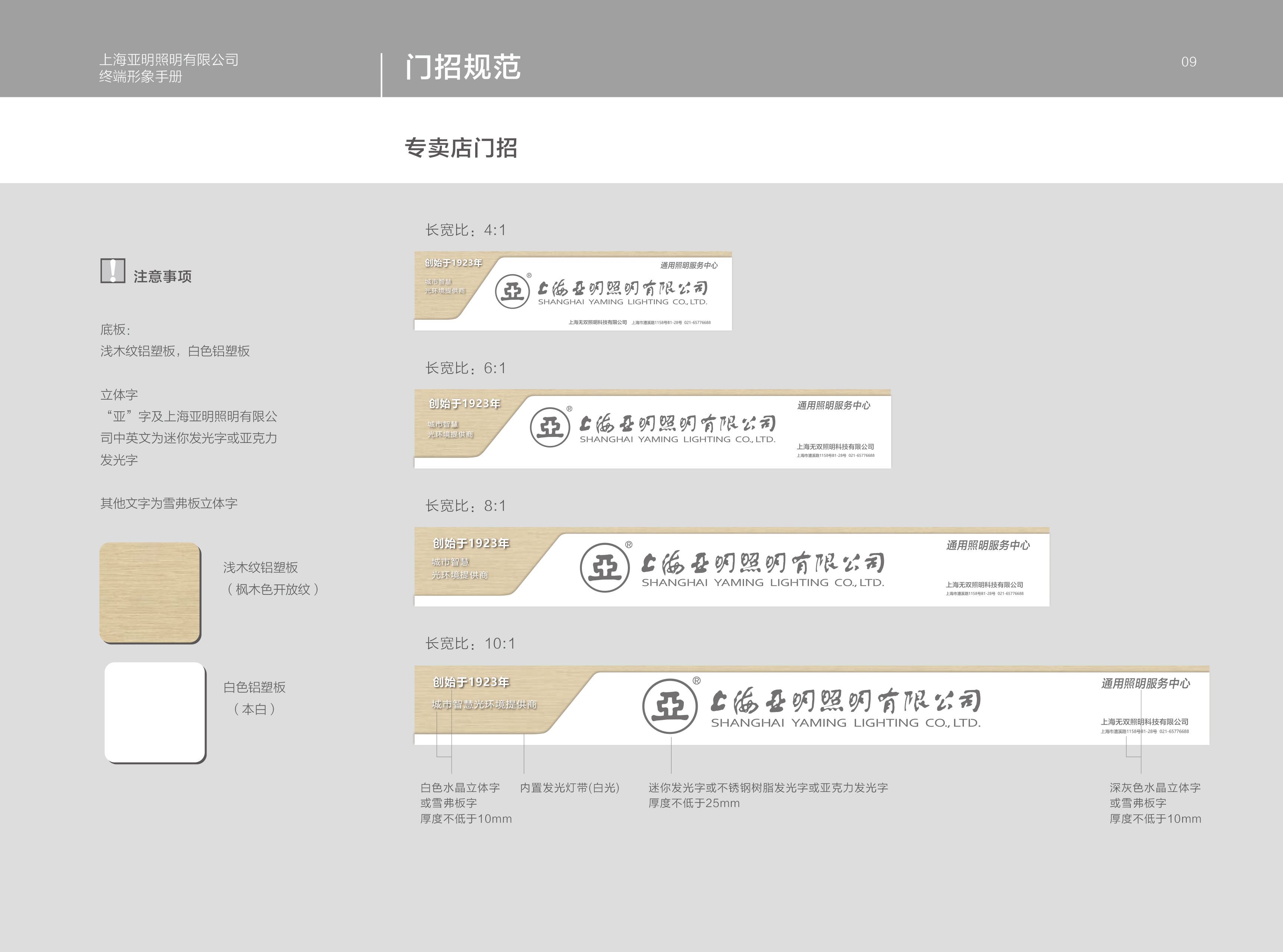Click the label 长宽比：4:1
This screenshot has width=1283, height=952.
pyautogui.click(x=466, y=230)
